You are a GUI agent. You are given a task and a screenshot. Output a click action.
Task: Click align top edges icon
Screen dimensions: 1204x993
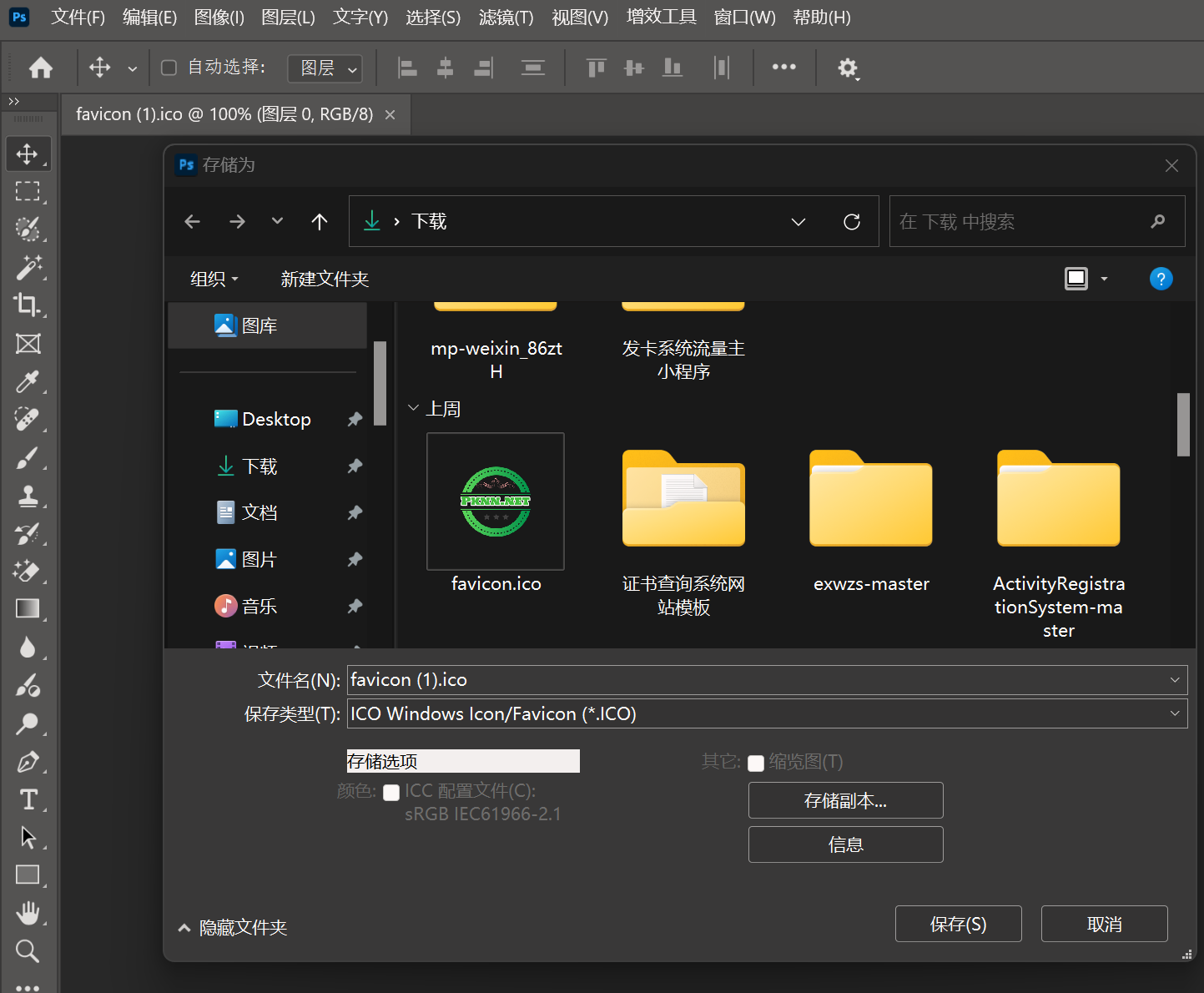[596, 68]
